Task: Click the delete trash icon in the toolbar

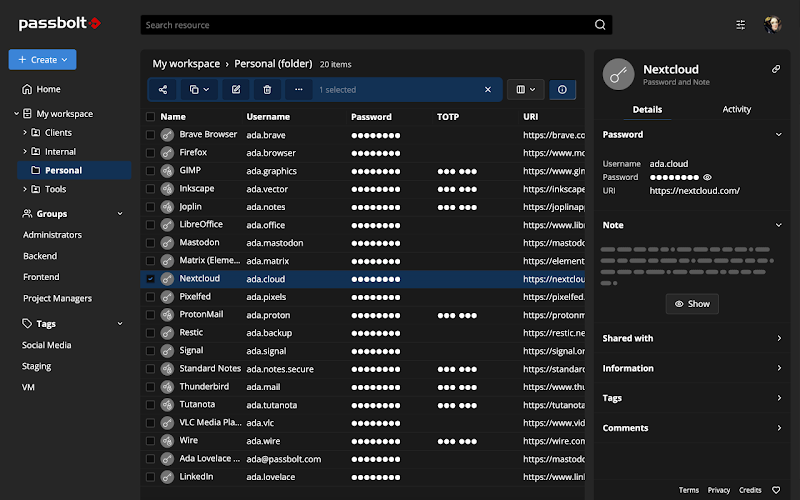Action: pyautogui.click(x=266, y=90)
